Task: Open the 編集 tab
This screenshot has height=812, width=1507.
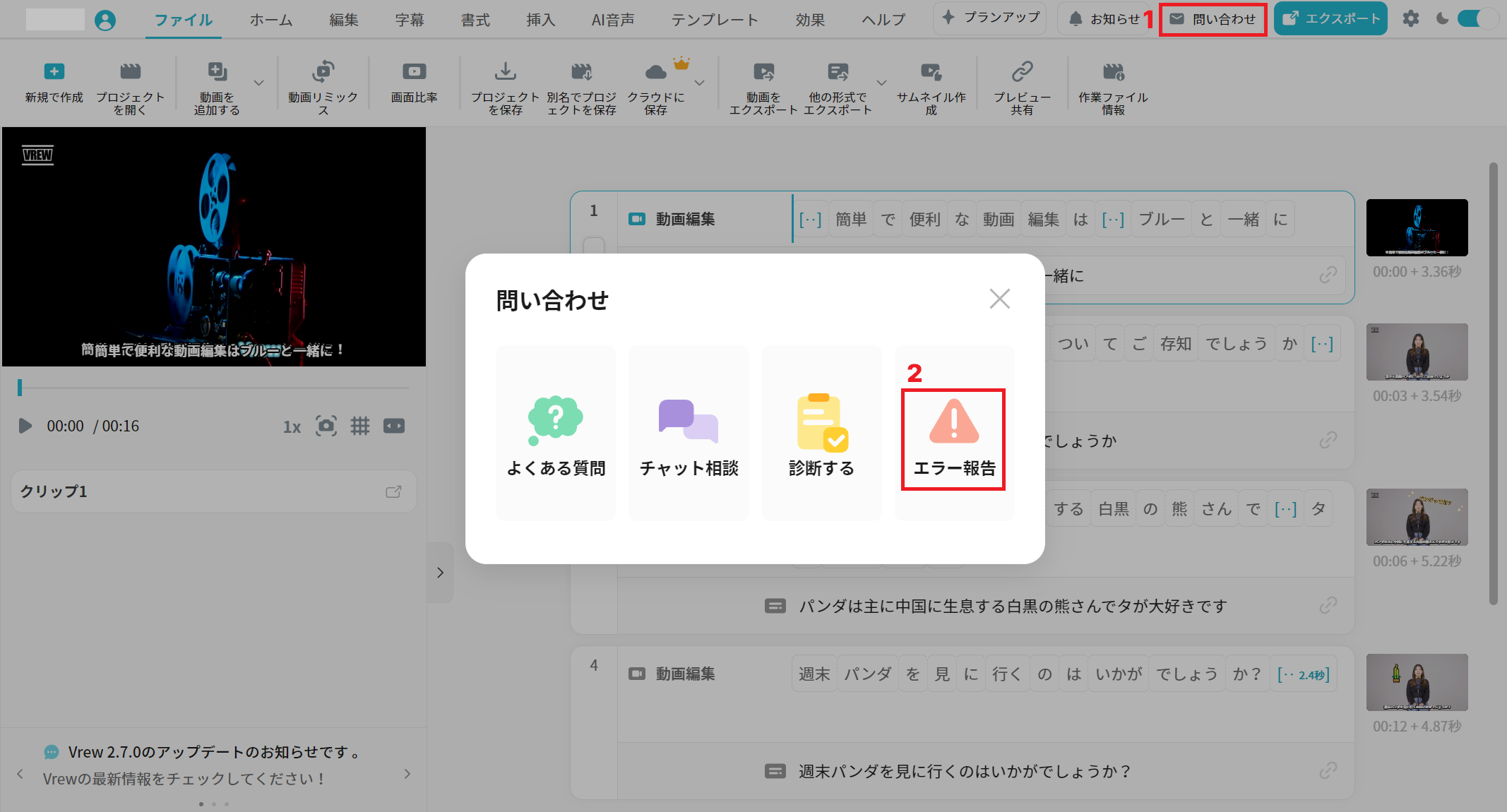Action: (344, 20)
